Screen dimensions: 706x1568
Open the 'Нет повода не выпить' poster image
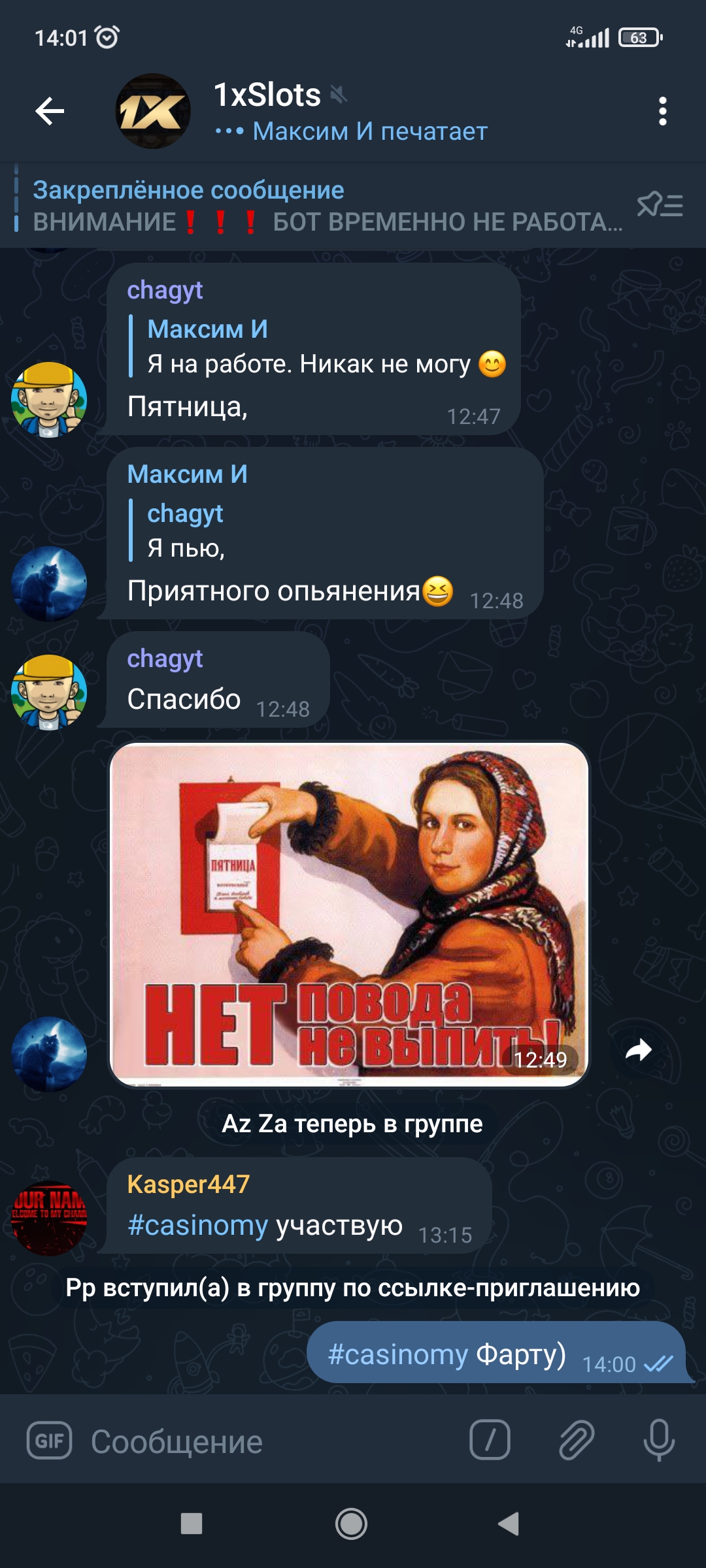coord(350,915)
